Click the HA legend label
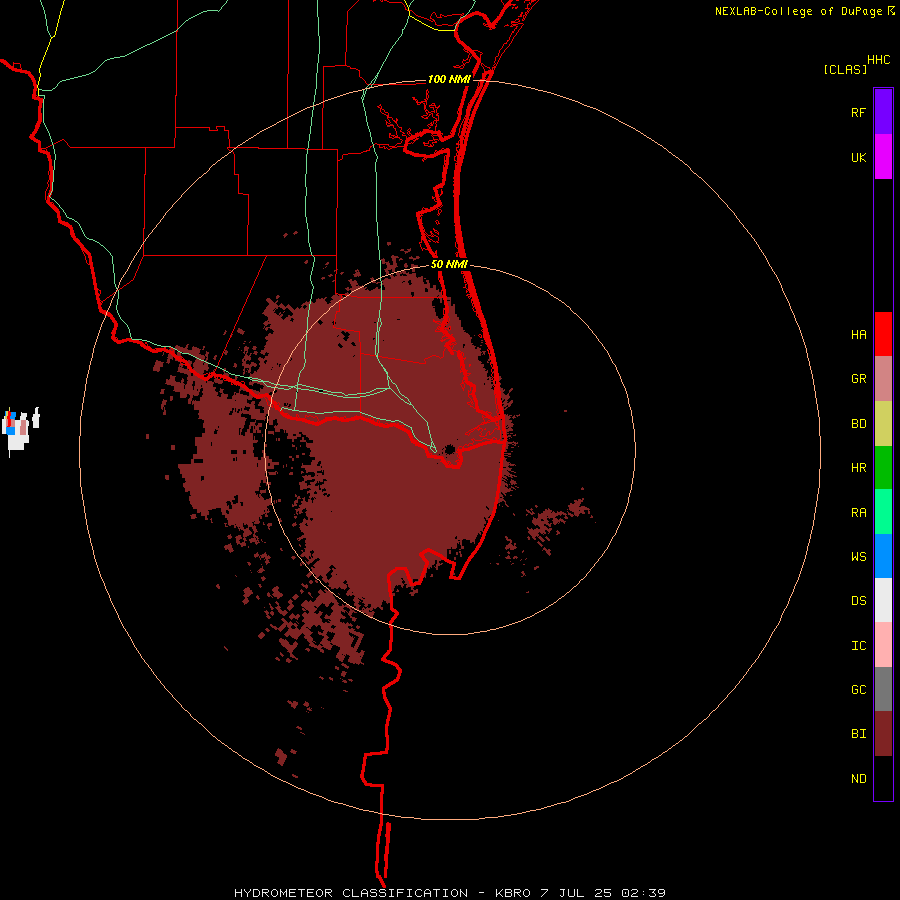Screen dimensions: 900x900 pyautogui.click(x=858, y=335)
